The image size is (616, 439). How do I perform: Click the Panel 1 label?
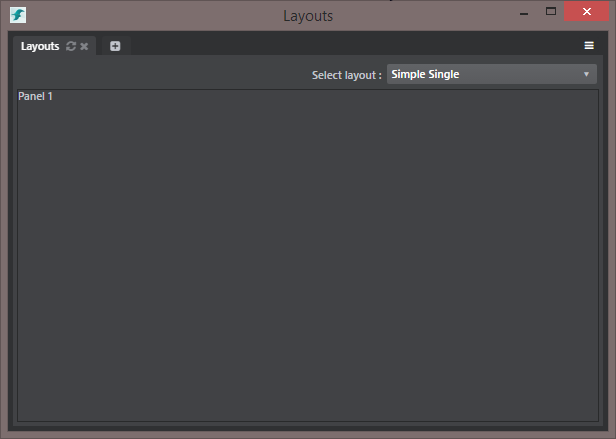[x=36, y=97]
